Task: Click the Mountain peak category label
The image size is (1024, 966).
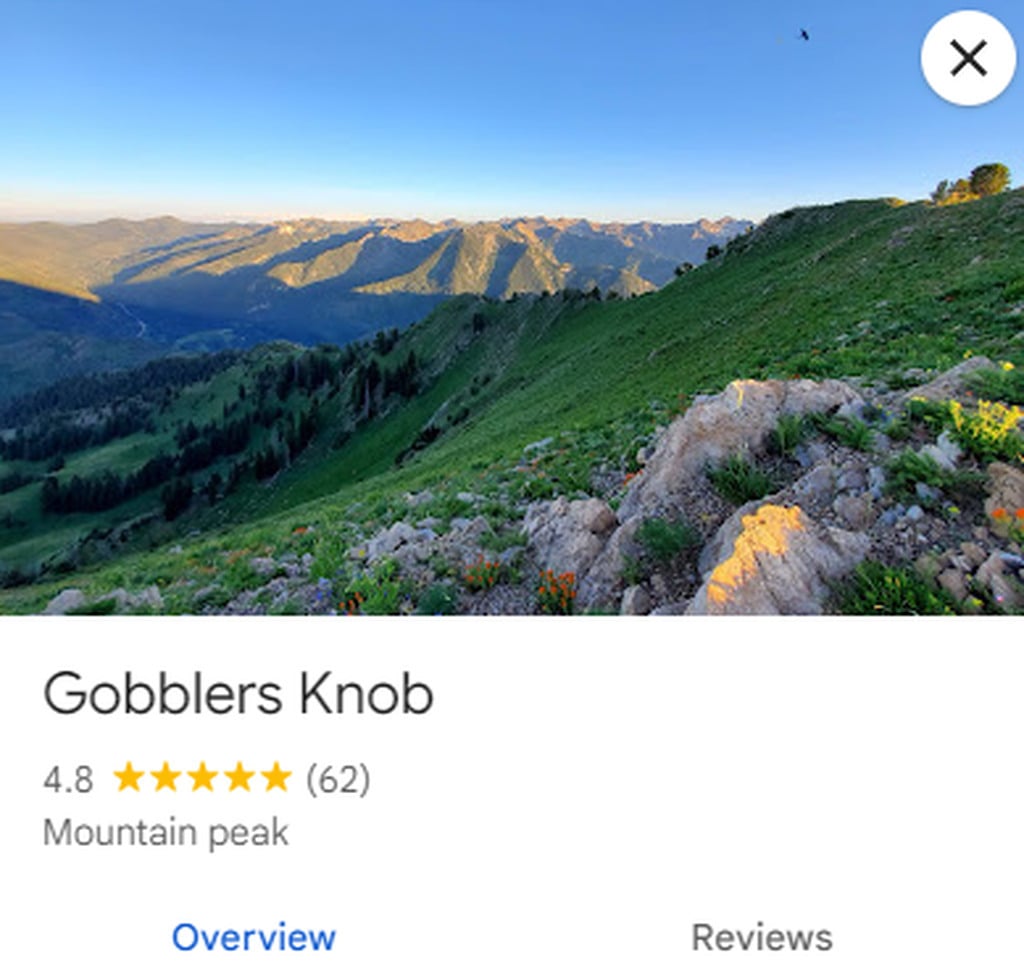Action: [x=166, y=833]
